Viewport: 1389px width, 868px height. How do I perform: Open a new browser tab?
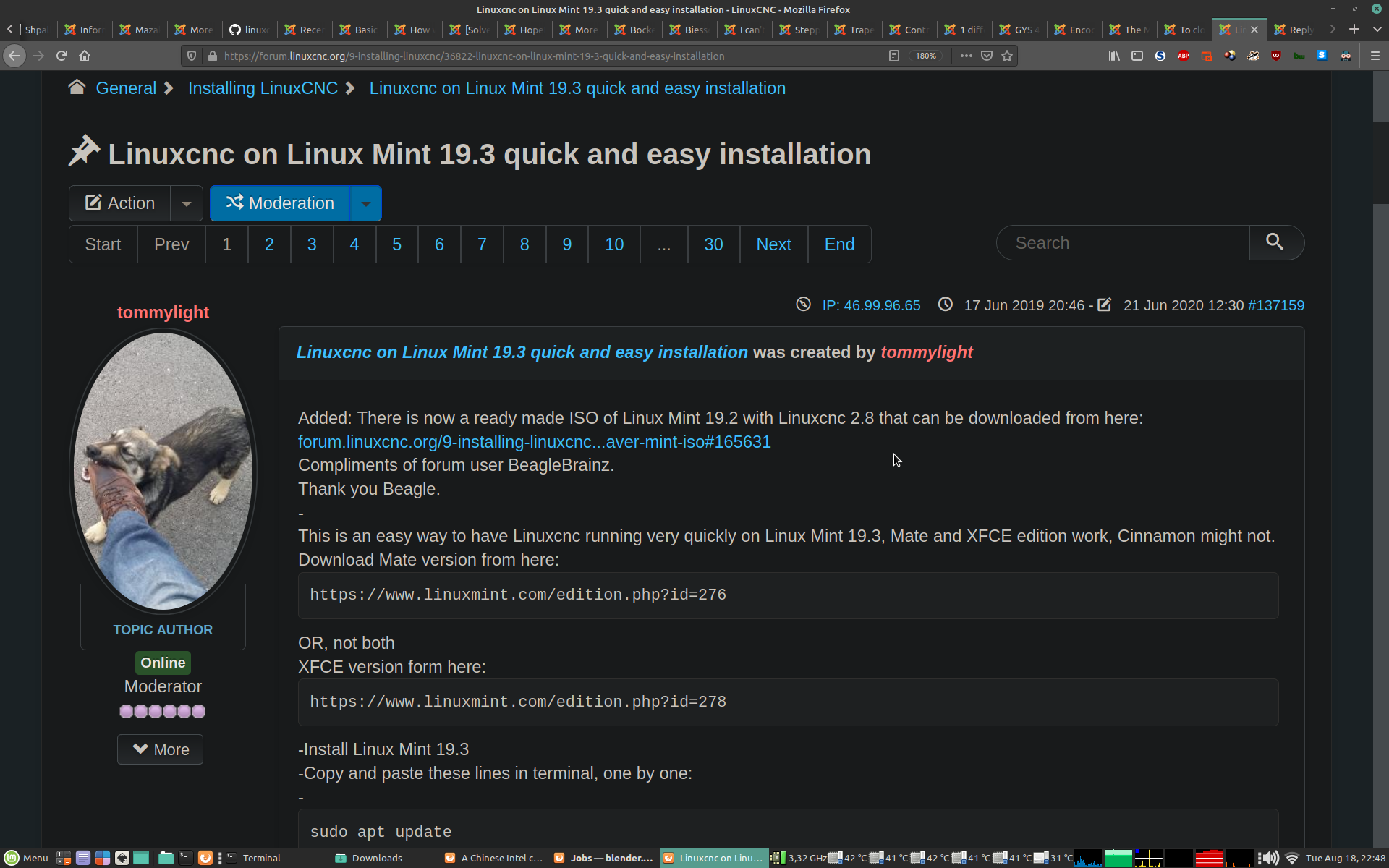point(1354,29)
